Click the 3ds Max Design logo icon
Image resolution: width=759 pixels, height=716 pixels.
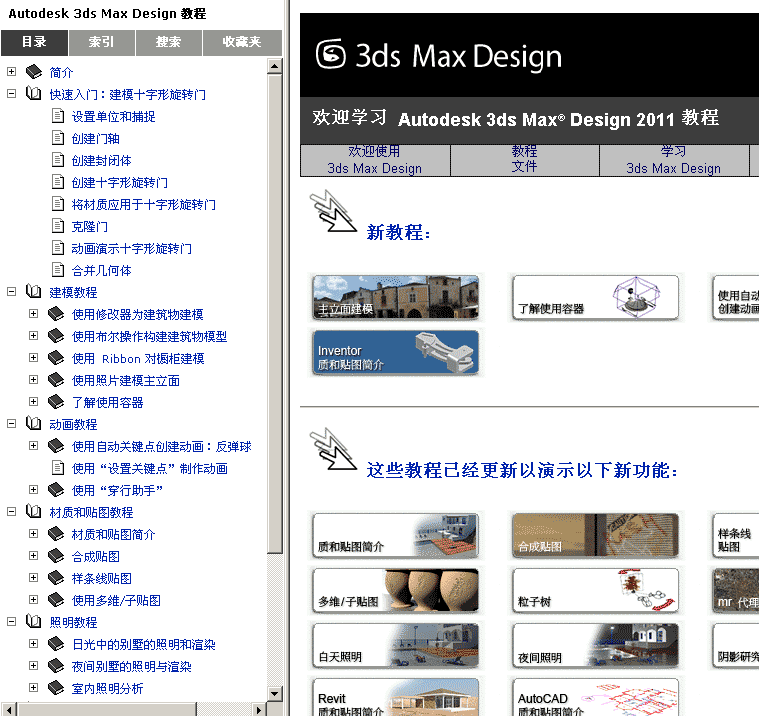pyautogui.click(x=331, y=54)
